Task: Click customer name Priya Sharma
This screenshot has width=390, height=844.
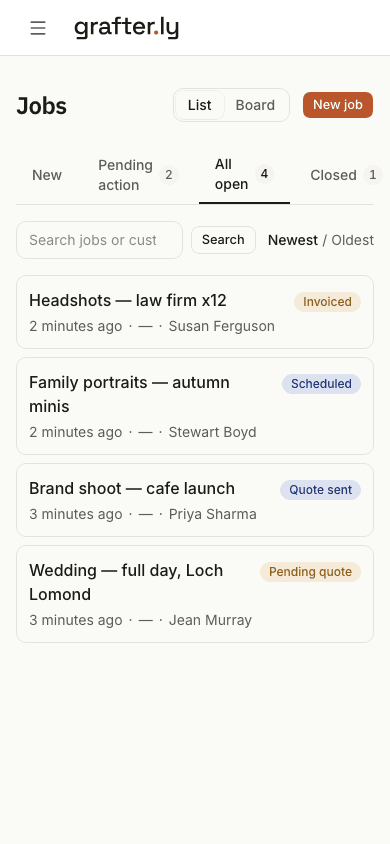Action: point(212,514)
